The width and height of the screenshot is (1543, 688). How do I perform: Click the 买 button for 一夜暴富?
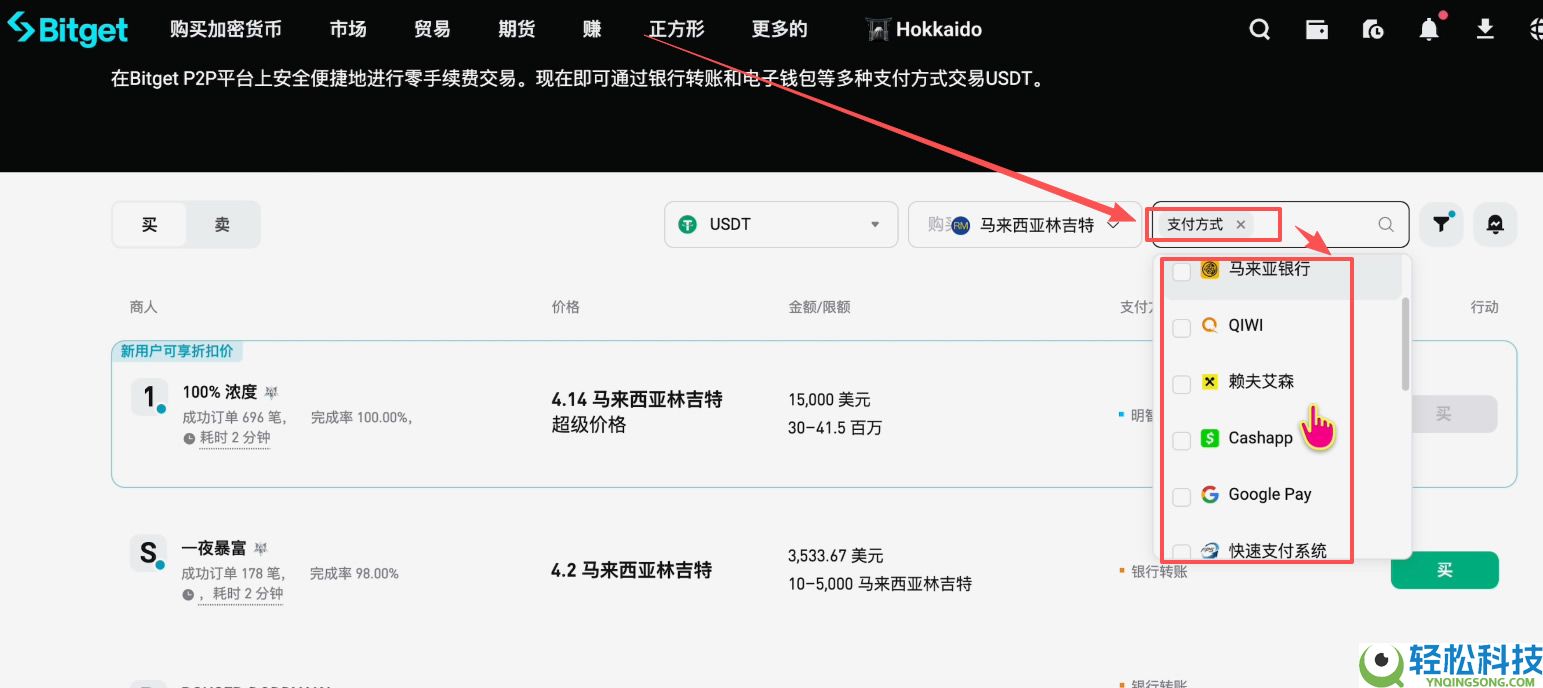(x=1444, y=569)
